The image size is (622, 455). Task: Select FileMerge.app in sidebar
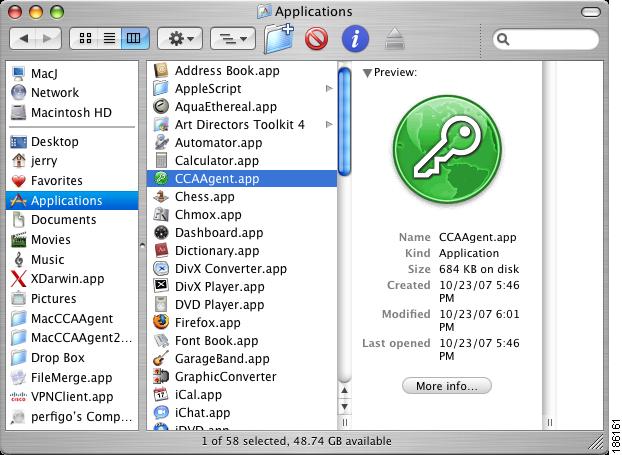coord(73,378)
